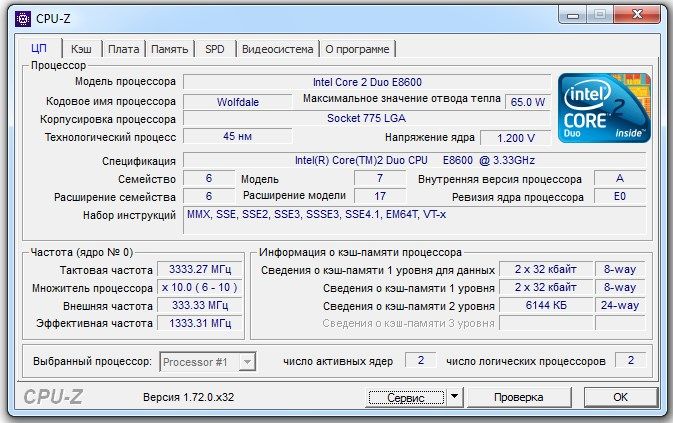Viewport: 673px width, 423px height.
Task: Confirm with the OK button
Action: (621, 397)
